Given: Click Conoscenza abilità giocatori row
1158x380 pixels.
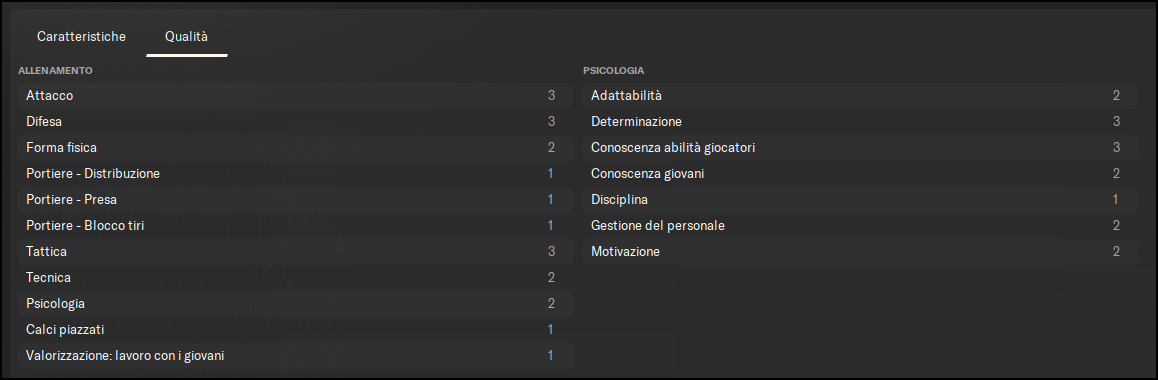Looking at the screenshot, I should 860,148.
